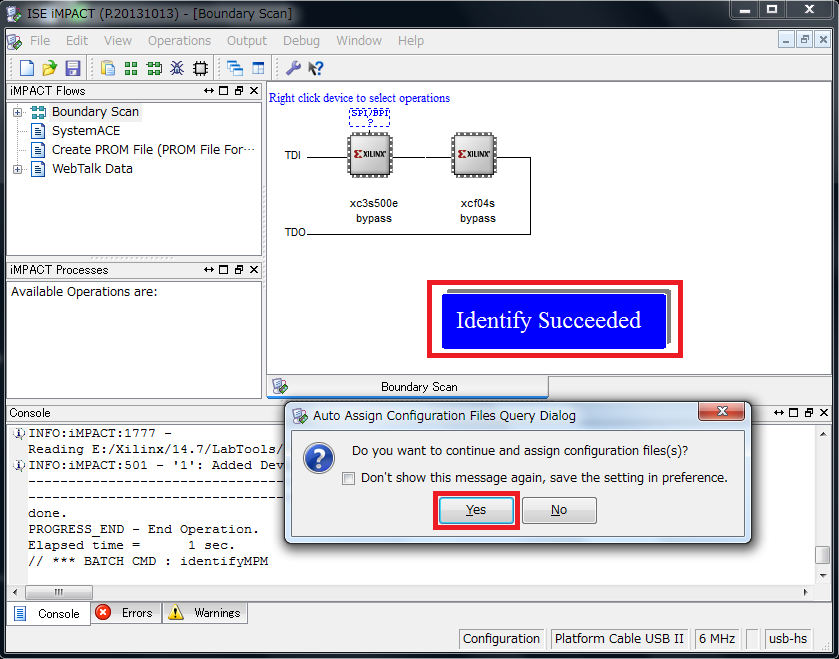Click the wrench preferences icon
This screenshot has width=839, height=659.
[293, 68]
